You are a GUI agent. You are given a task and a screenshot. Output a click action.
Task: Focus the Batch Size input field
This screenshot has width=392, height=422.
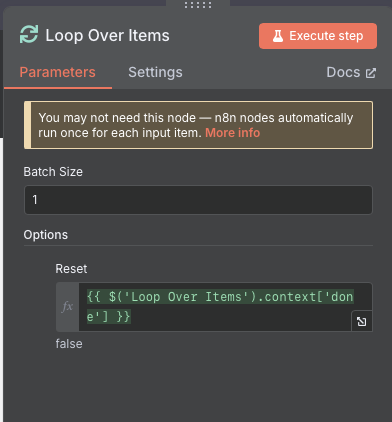[198, 200]
